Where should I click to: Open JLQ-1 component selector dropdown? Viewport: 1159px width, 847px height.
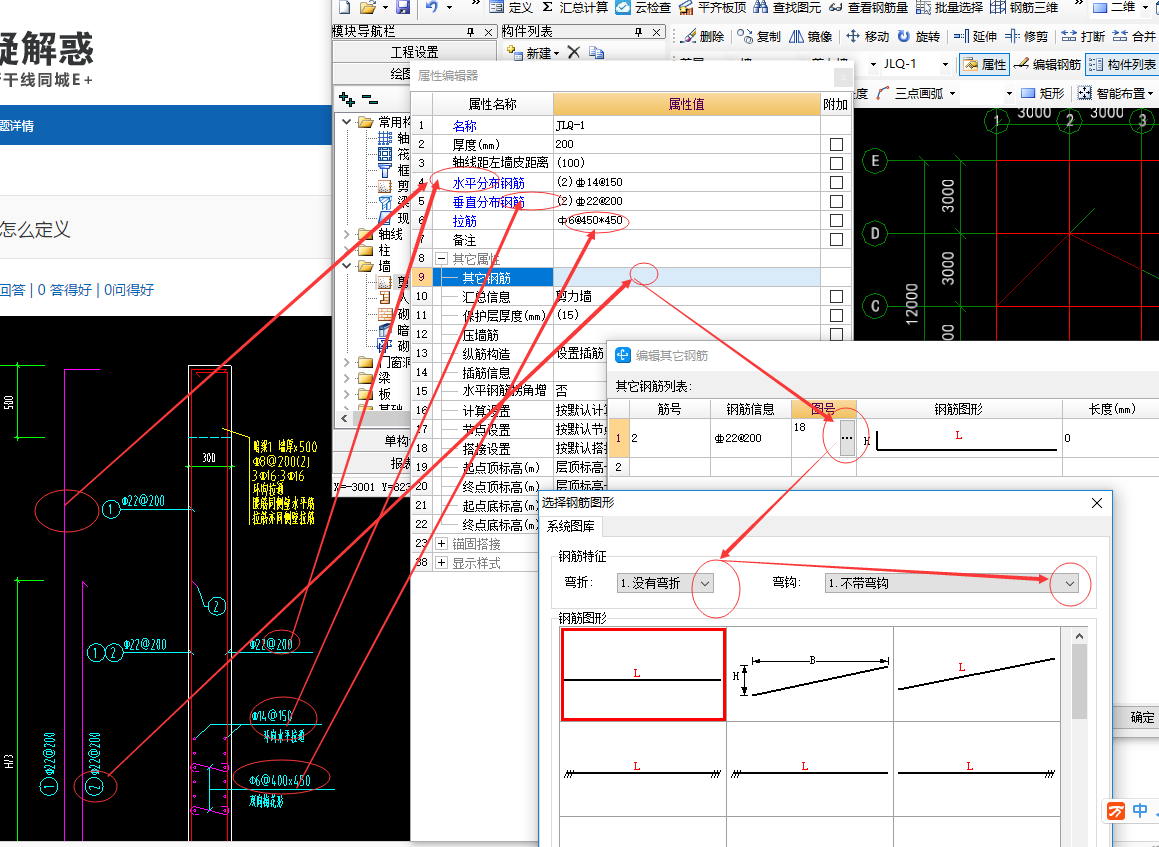945,64
